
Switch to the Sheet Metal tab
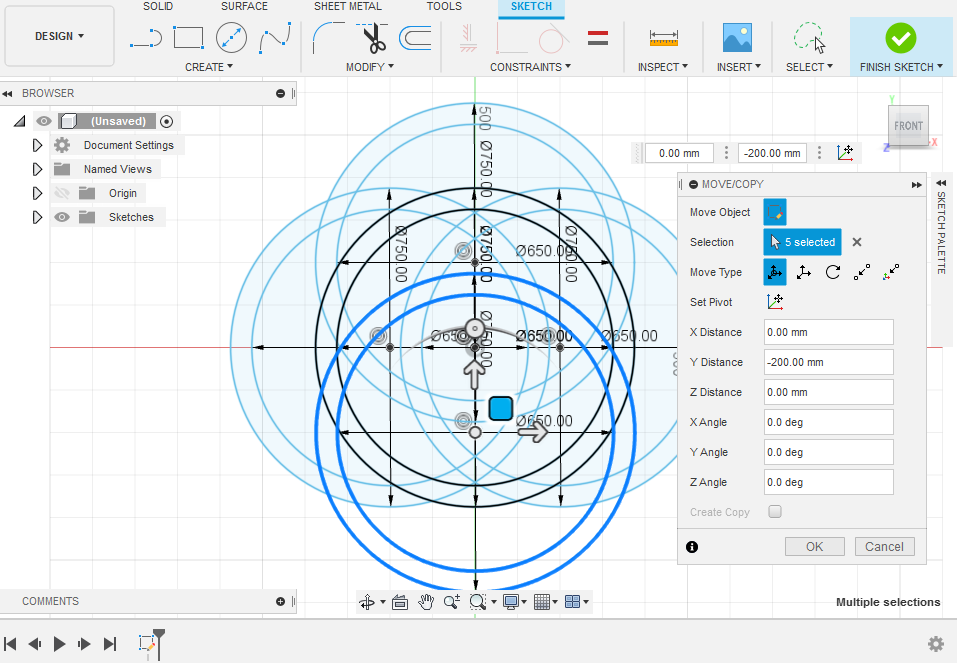point(348,6)
